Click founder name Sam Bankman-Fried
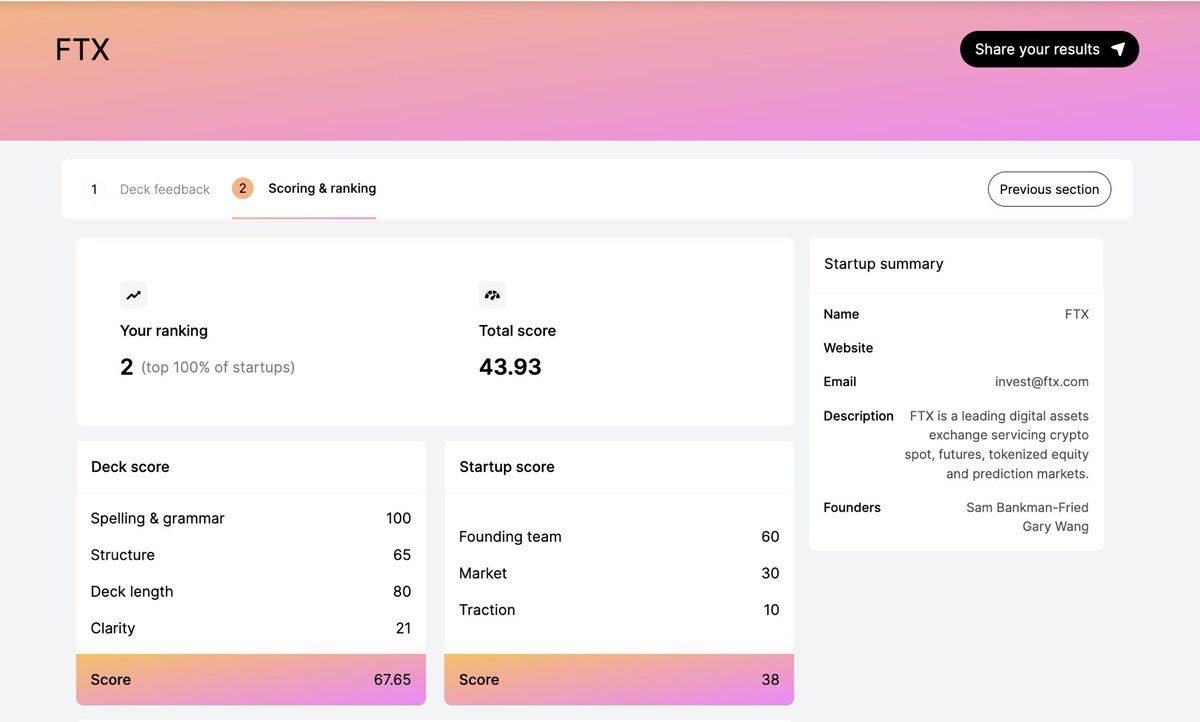The height and width of the screenshot is (722, 1200). tap(1027, 508)
